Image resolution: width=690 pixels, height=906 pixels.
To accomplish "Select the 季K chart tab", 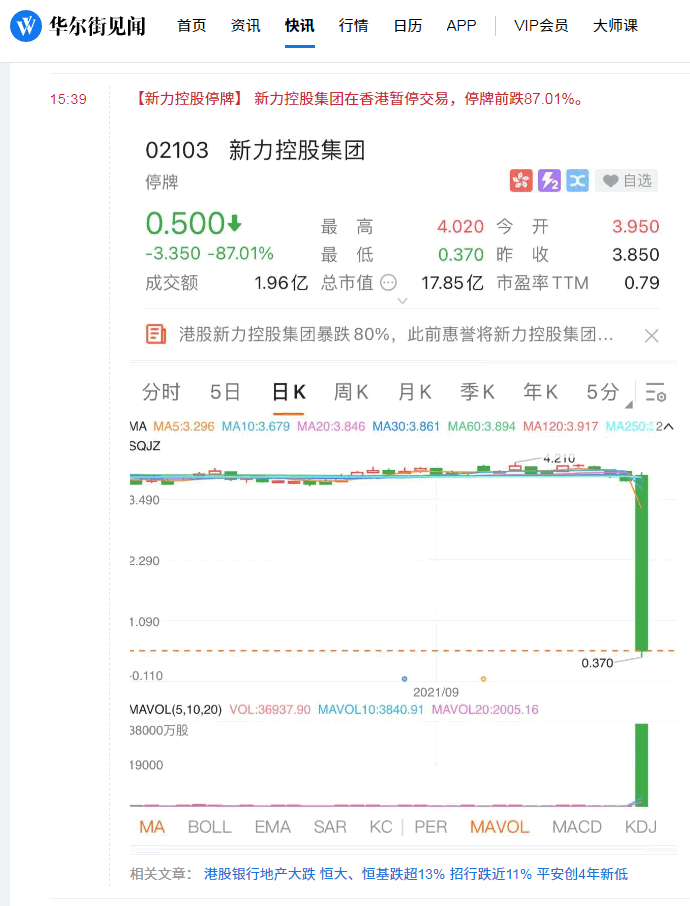I will click(x=477, y=392).
